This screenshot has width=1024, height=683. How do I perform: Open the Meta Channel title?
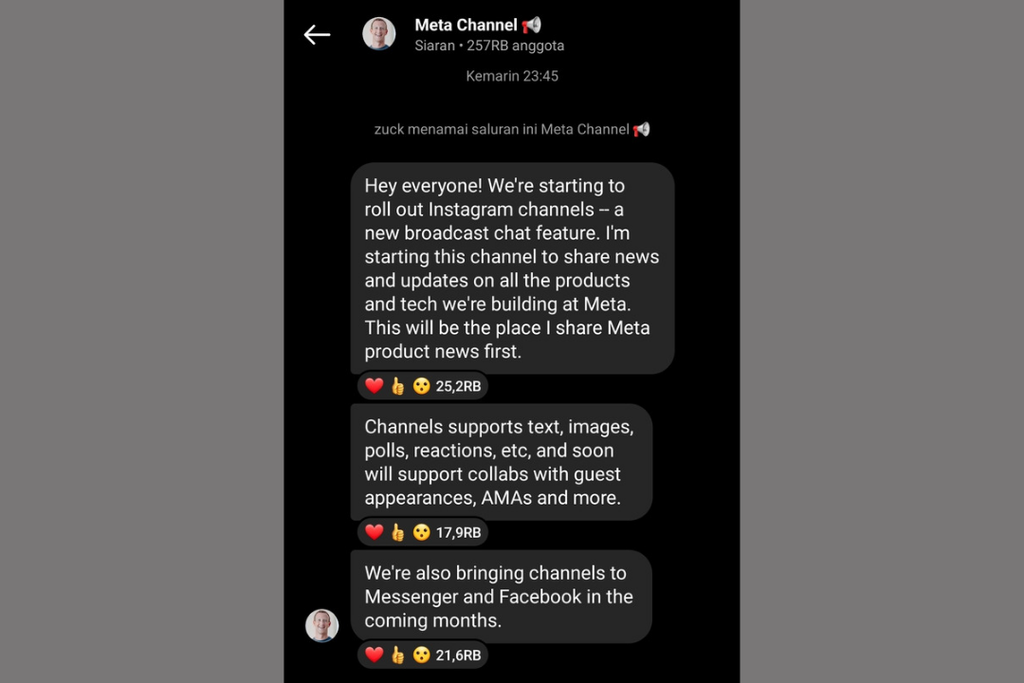466,25
